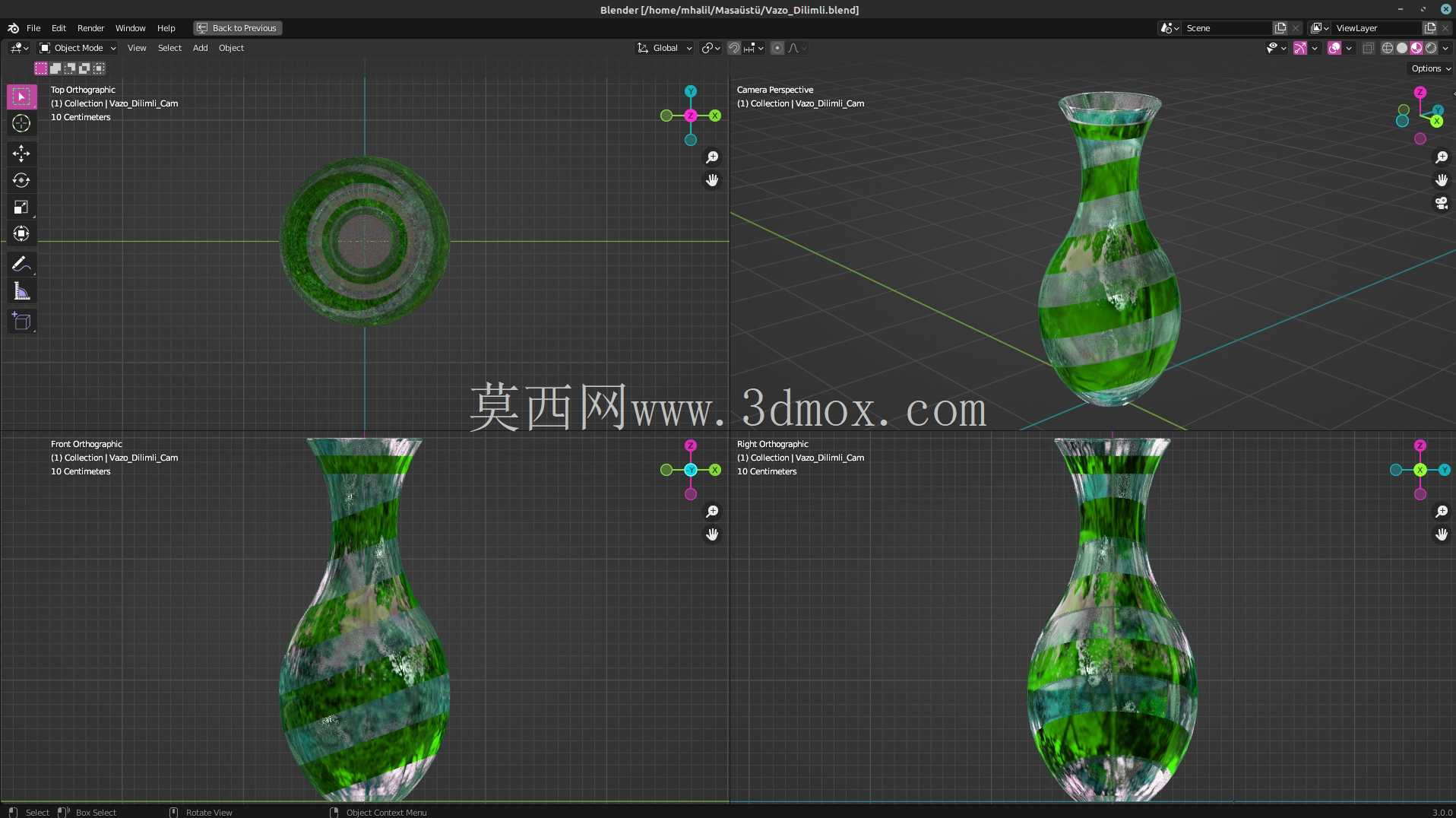
Task: Click pan hand icon in Front Orthographic view
Action: [712, 534]
